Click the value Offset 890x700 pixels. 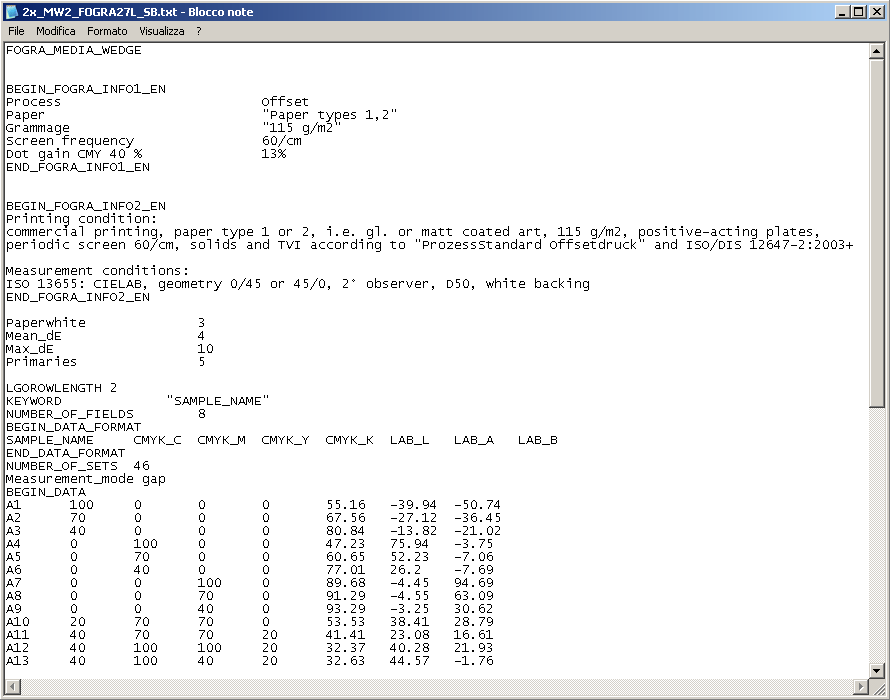(x=285, y=102)
